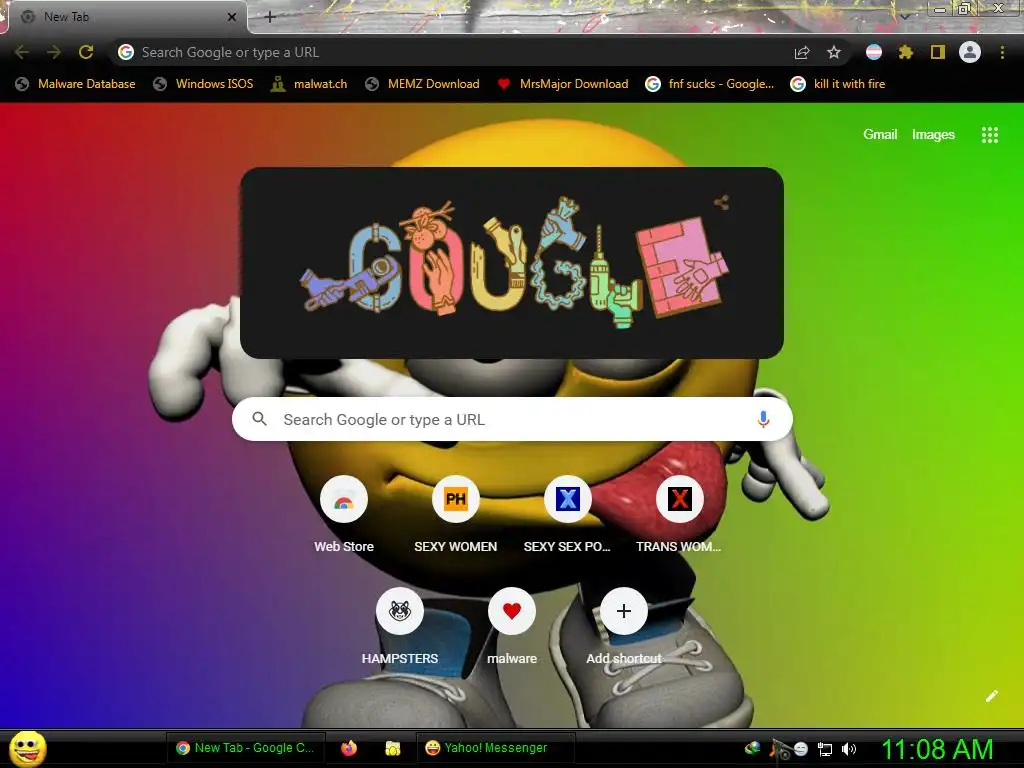Open Gmail link

[x=880, y=135]
